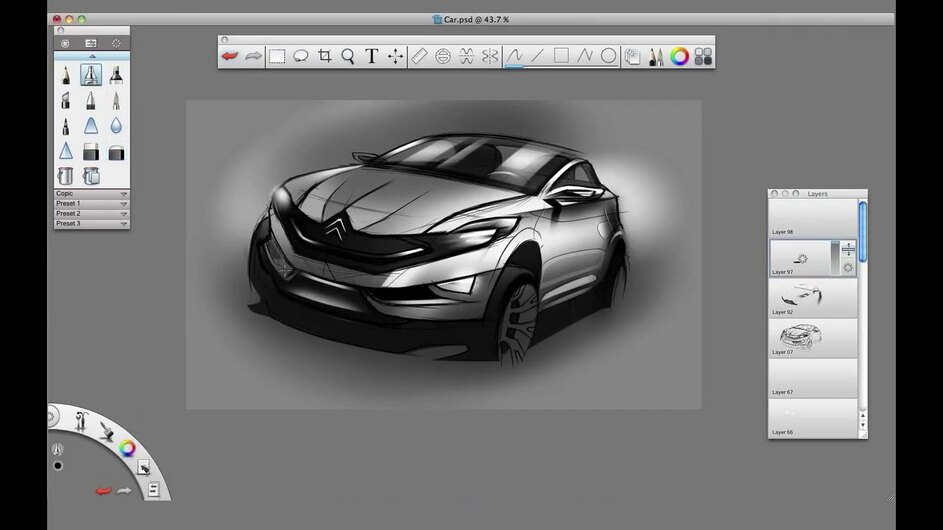The height and width of the screenshot is (530, 943).
Task: Activate the Zoom magnifier tool
Action: 348,56
